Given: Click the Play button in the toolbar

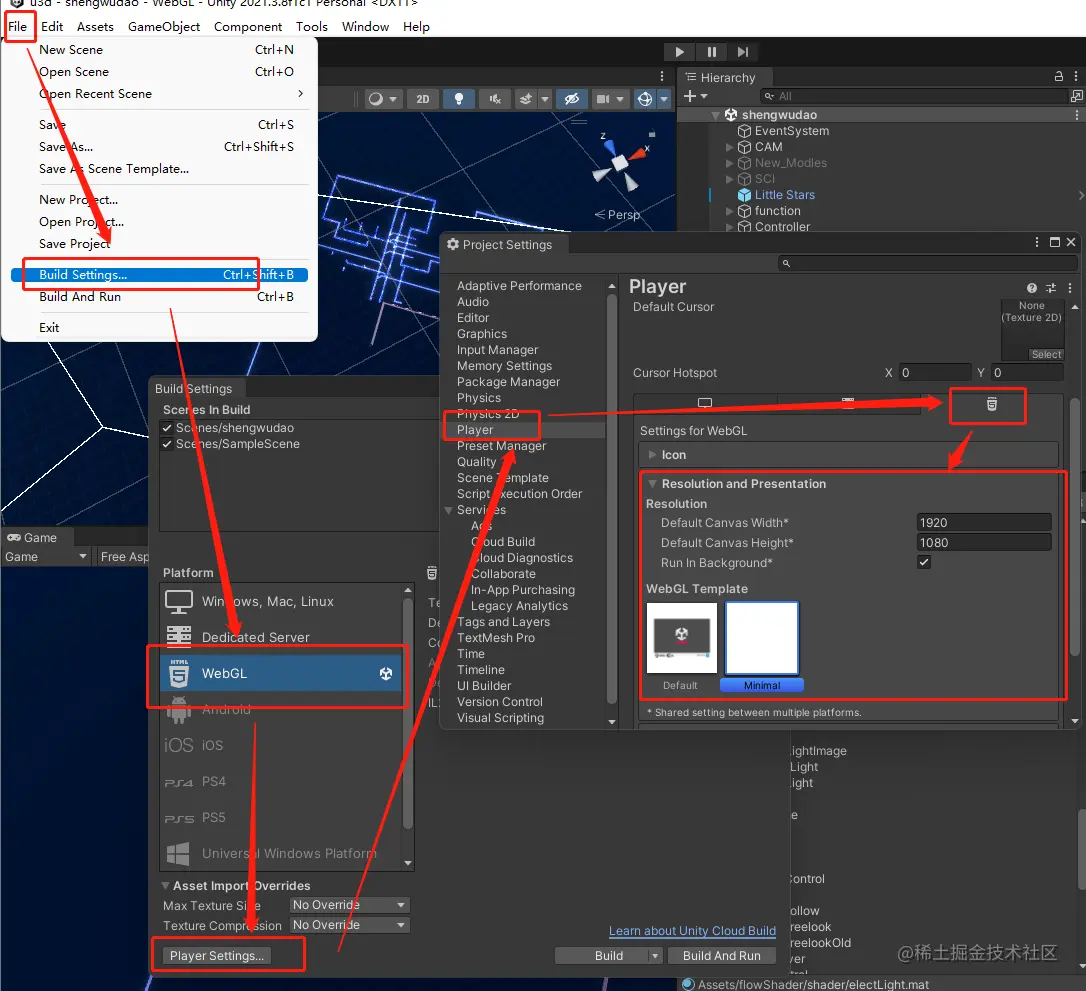Looking at the screenshot, I should point(679,52).
